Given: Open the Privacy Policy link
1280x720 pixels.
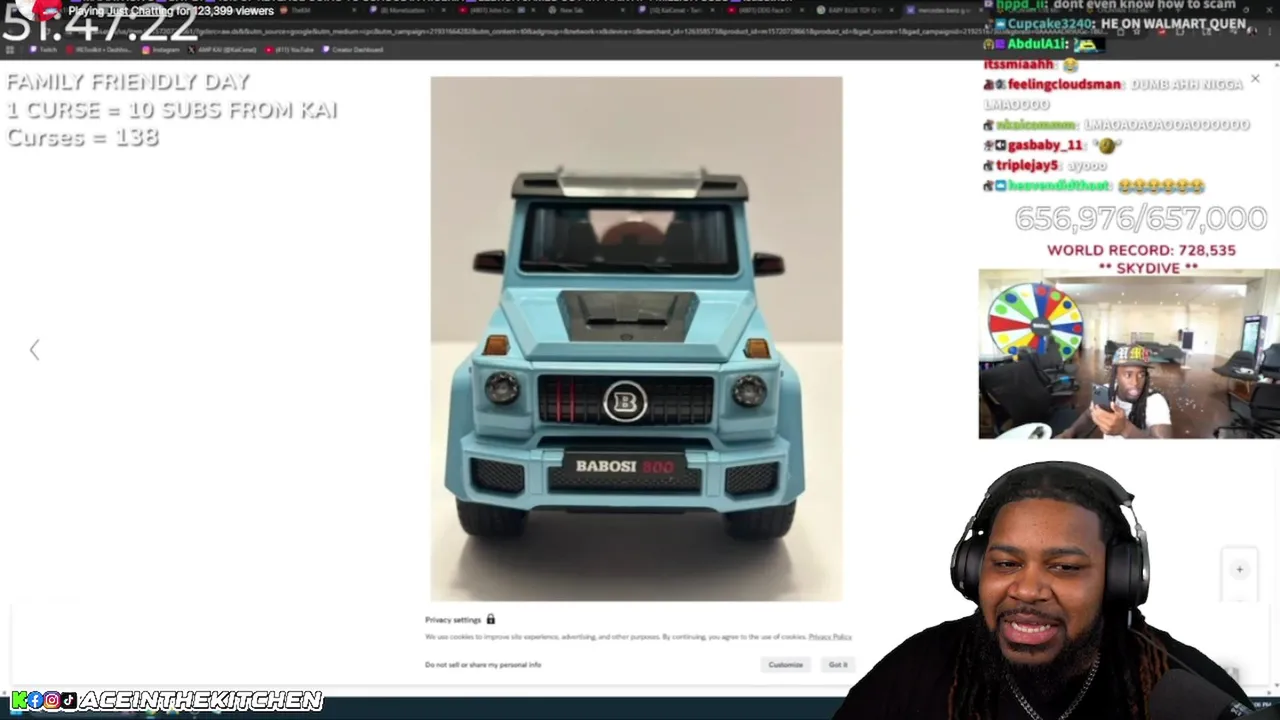Looking at the screenshot, I should pyautogui.click(x=830, y=637).
